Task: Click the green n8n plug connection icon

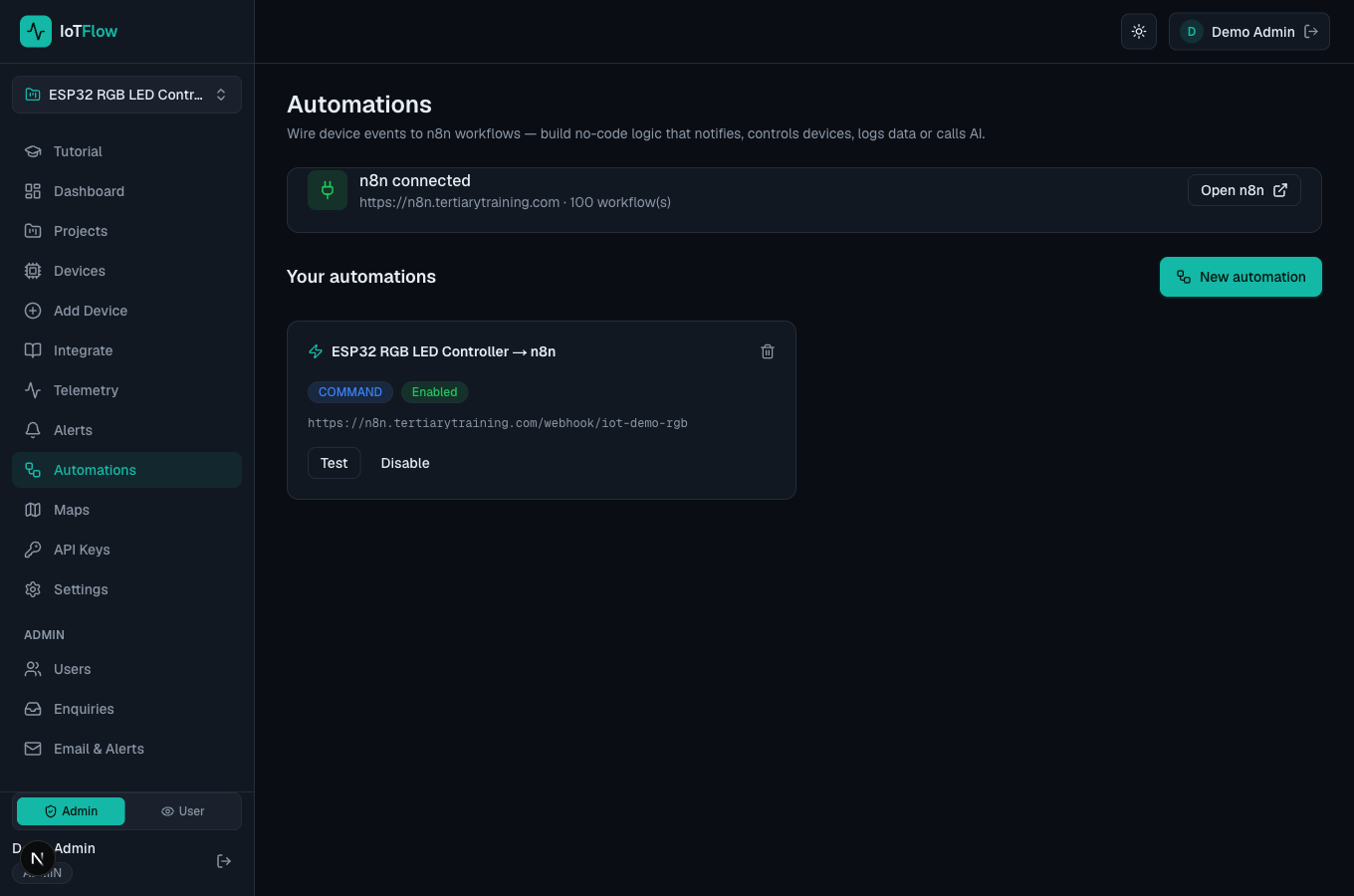Action: click(328, 190)
